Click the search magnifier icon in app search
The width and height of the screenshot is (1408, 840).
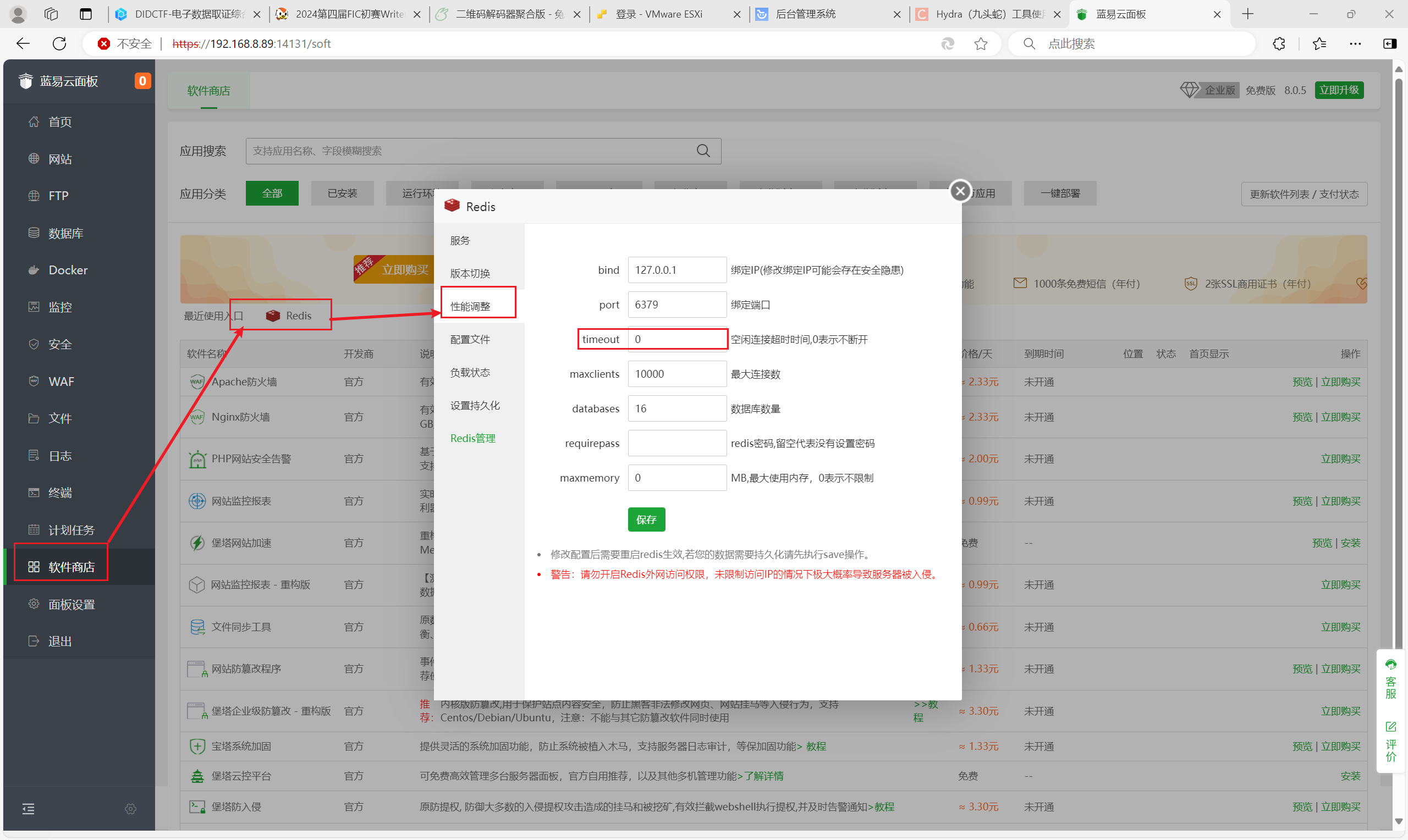[702, 151]
